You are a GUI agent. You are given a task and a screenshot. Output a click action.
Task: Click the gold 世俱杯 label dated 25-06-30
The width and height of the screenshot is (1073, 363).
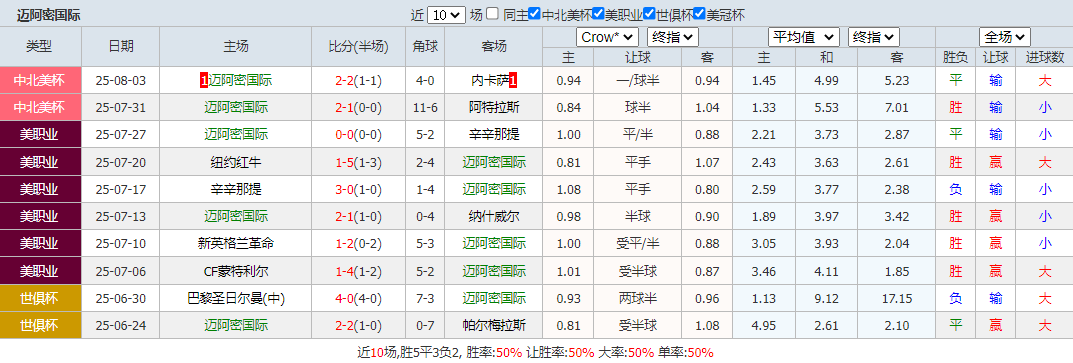[41, 299]
